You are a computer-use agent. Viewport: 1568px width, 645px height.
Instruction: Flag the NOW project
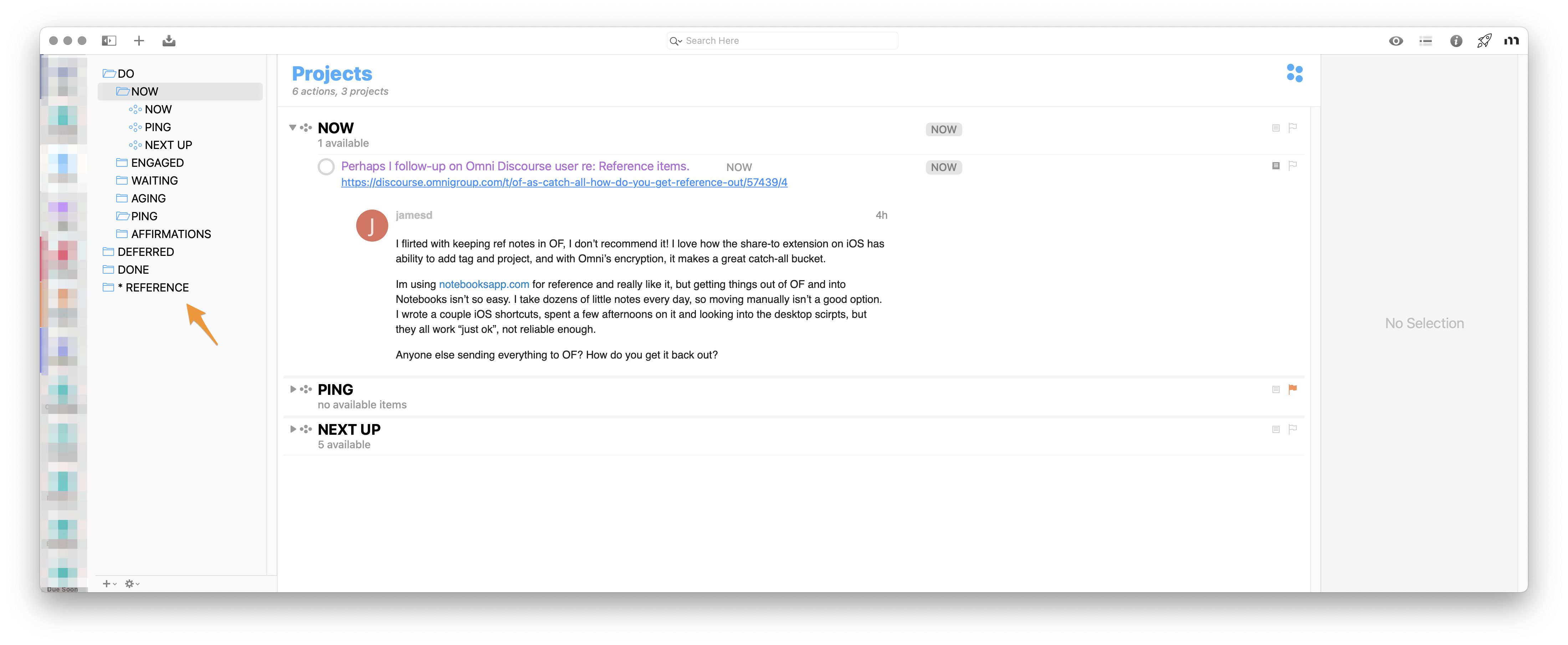pyautogui.click(x=1292, y=128)
